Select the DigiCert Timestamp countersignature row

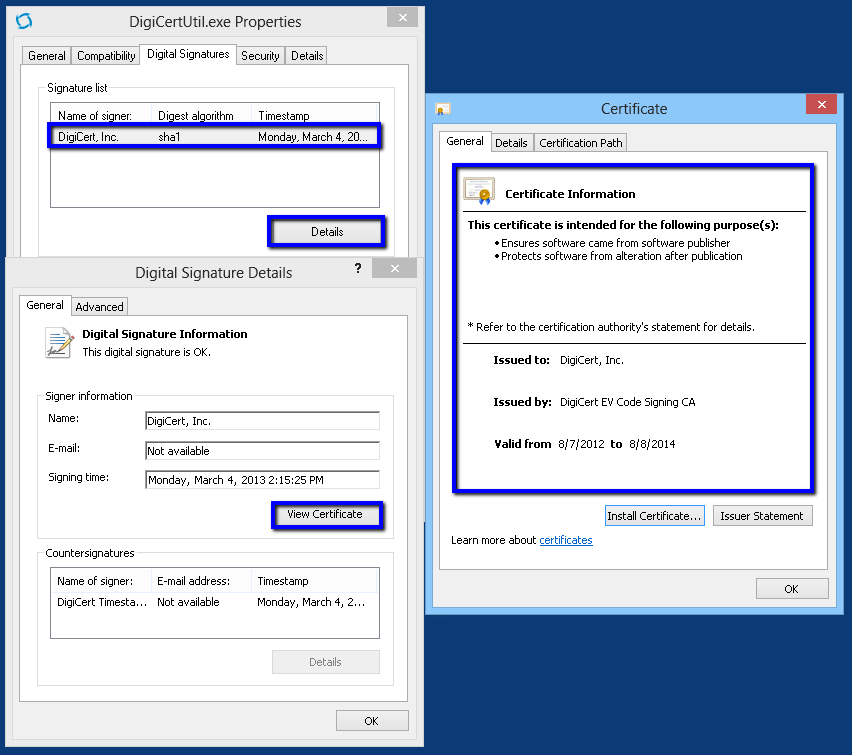click(214, 602)
